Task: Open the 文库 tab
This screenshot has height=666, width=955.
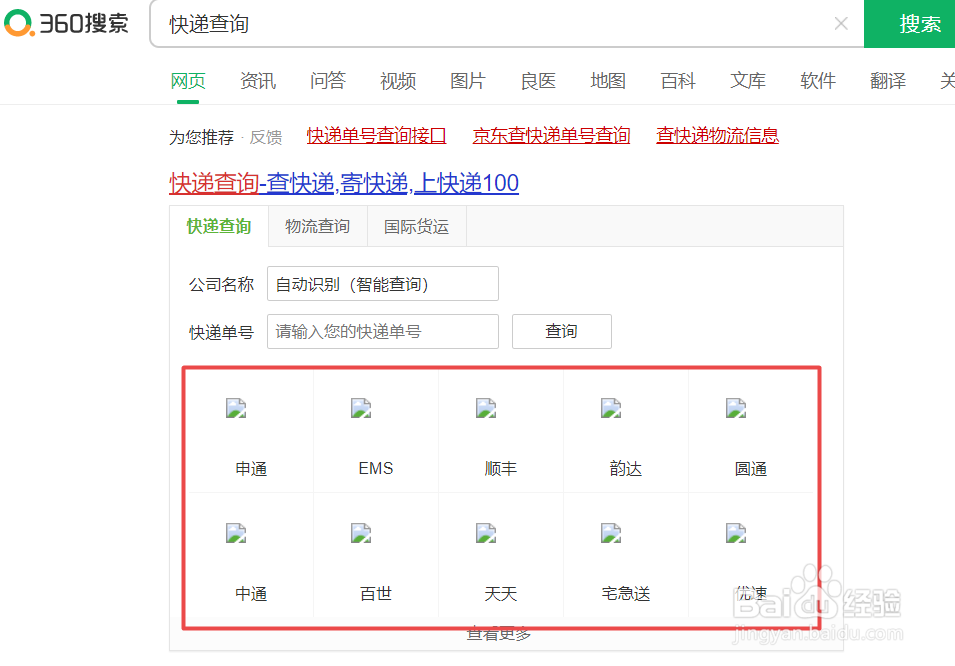Action: pyautogui.click(x=748, y=80)
